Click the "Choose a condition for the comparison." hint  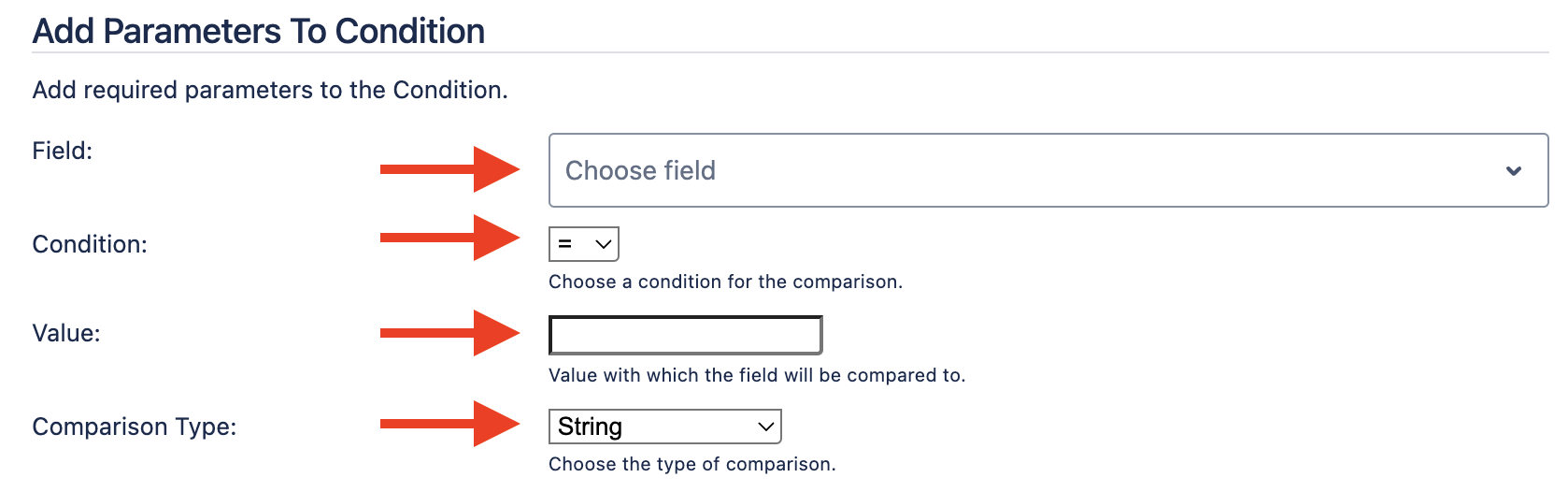[725, 282]
